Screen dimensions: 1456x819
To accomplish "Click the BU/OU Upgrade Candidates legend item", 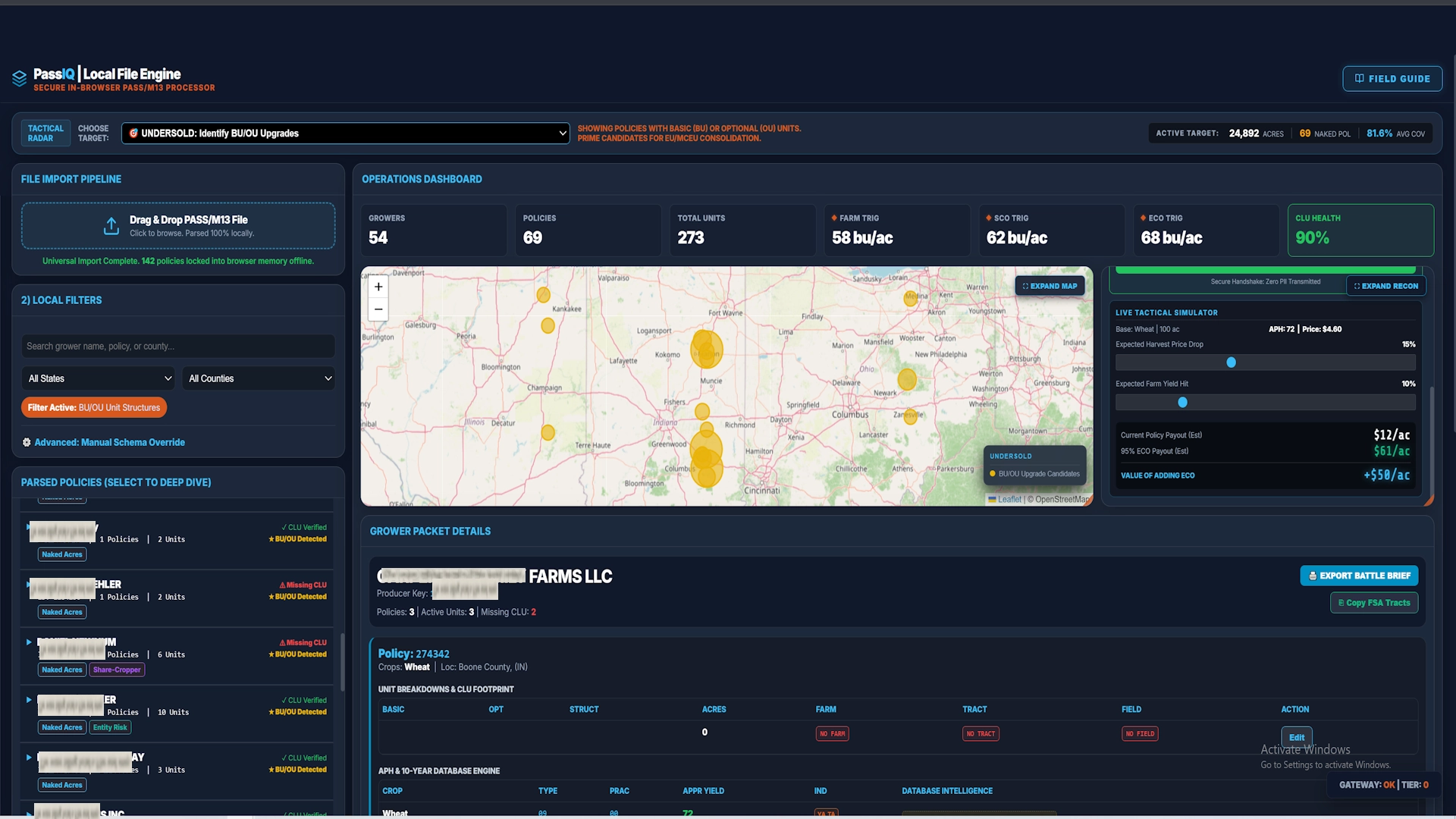I will pyautogui.click(x=1034, y=475).
